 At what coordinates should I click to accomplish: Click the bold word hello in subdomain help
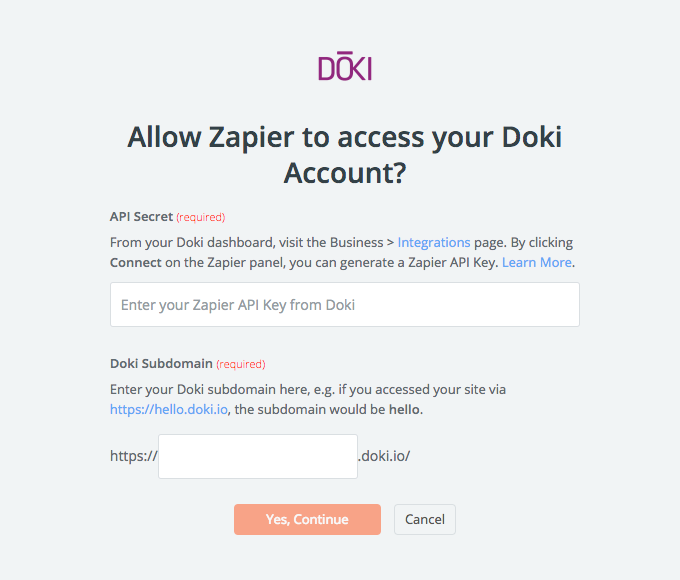tap(404, 409)
